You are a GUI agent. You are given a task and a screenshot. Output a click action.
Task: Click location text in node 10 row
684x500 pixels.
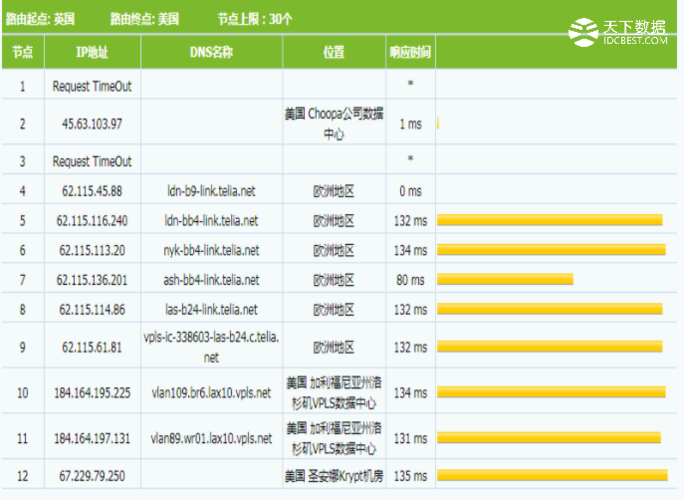tap(334, 393)
